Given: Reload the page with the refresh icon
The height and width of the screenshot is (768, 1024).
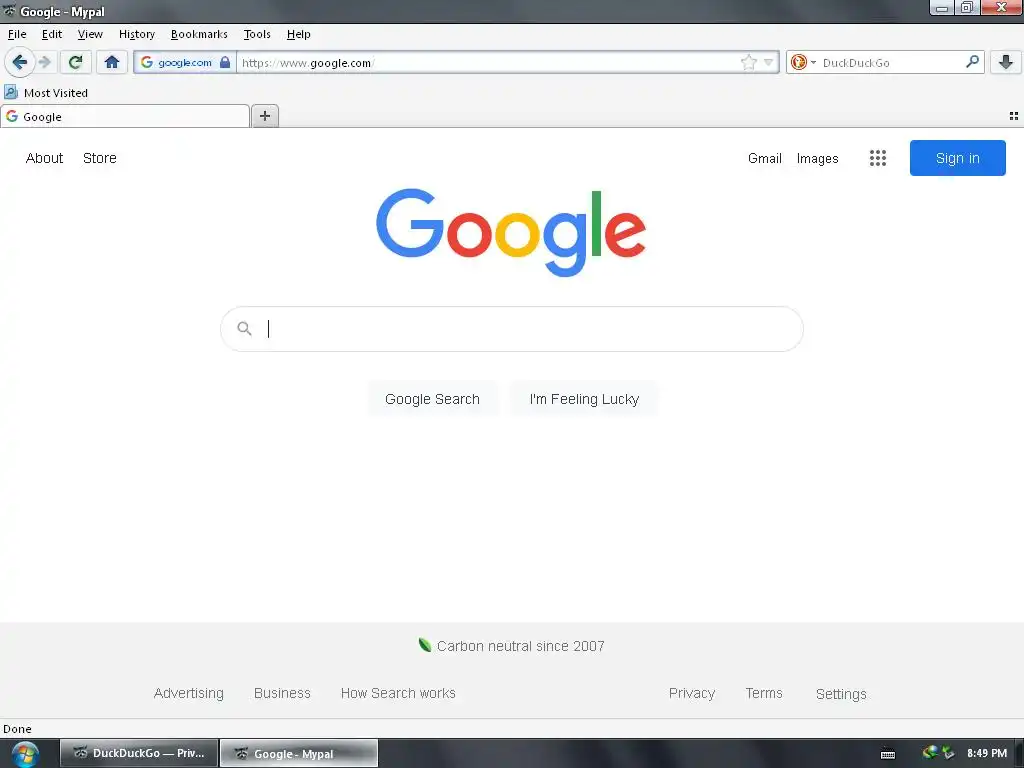Looking at the screenshot, I should click(76, 63).
